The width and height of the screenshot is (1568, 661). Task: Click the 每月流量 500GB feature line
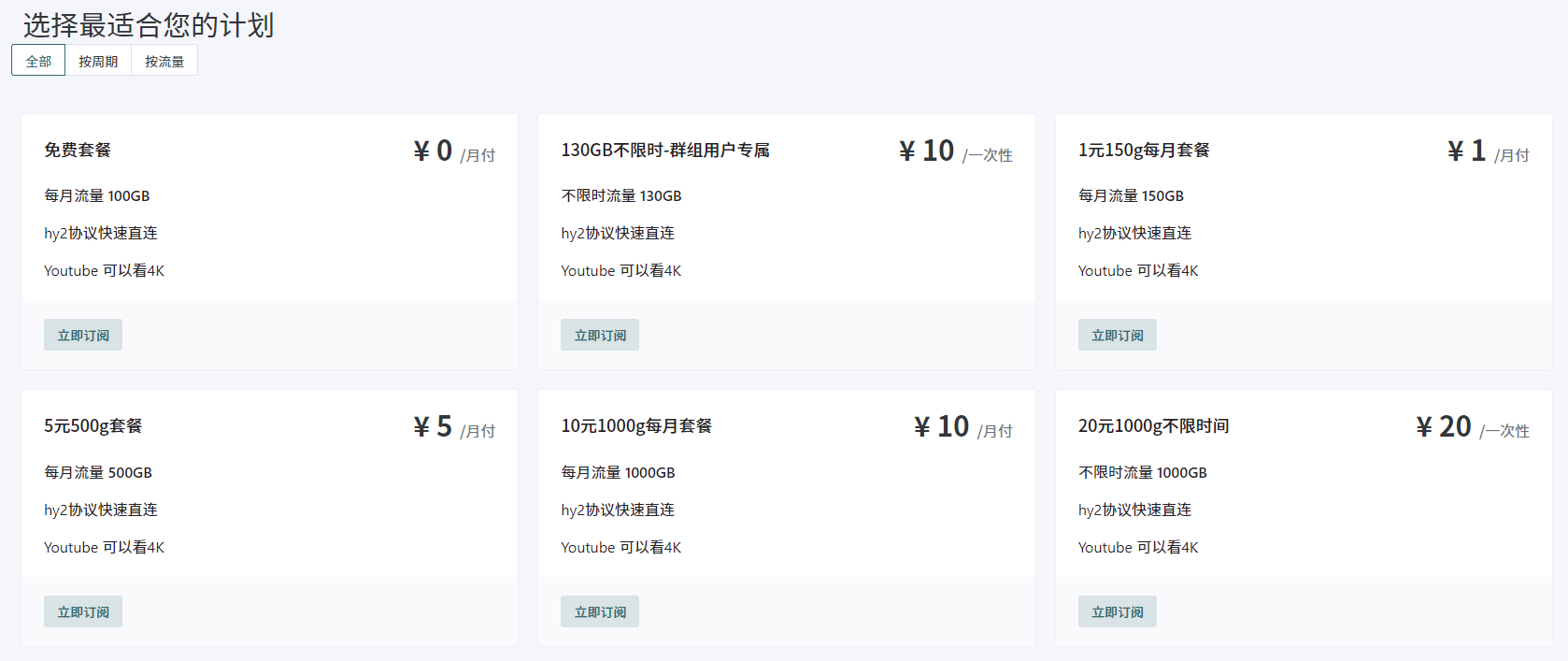click(x=98, y=472)
